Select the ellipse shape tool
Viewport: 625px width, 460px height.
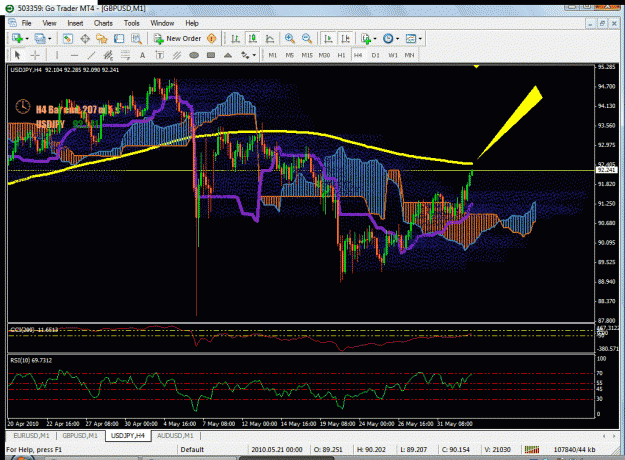[194, 55]
